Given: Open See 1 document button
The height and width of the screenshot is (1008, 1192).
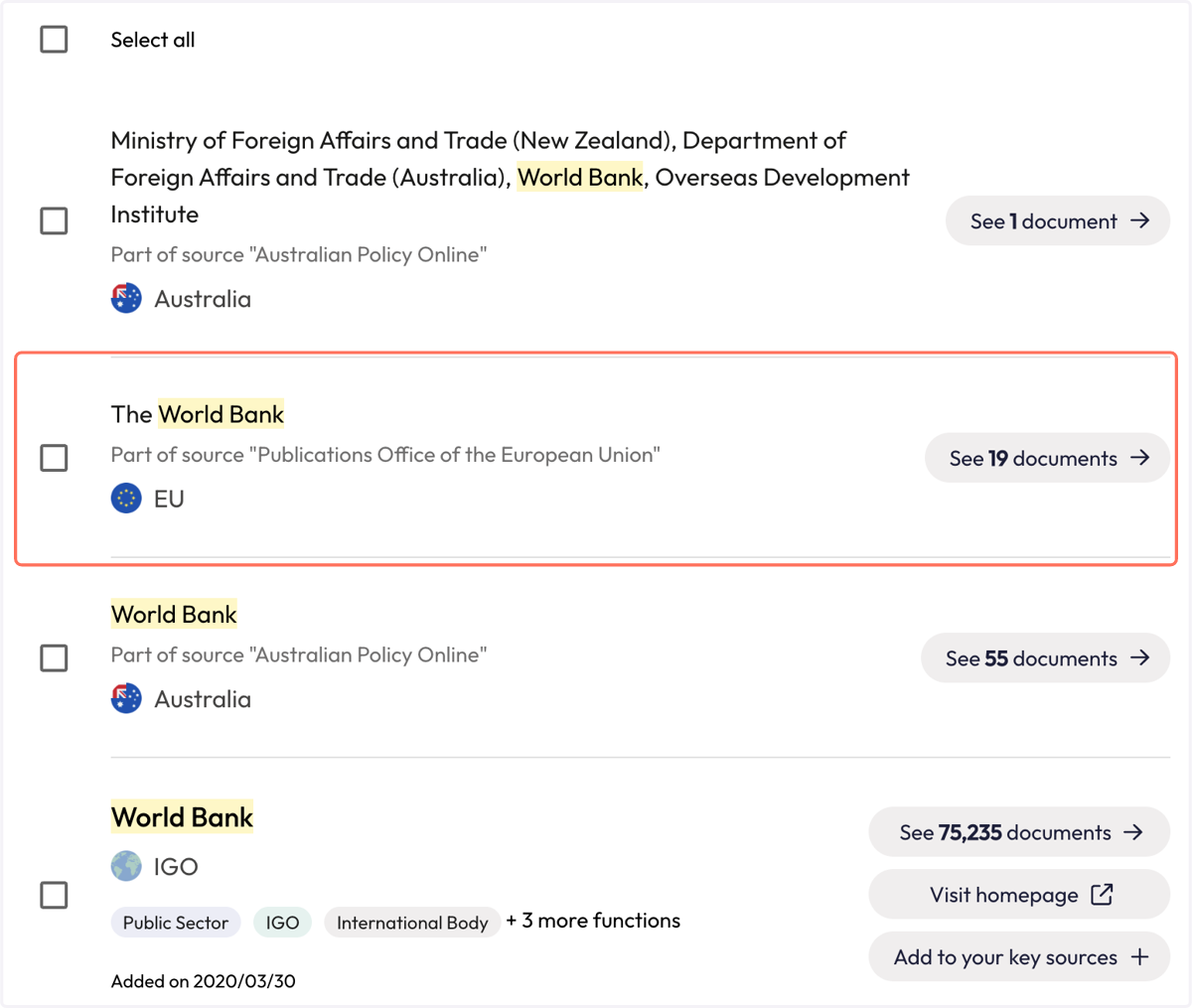Looking at the screenshot, I should pos(1058,220).
